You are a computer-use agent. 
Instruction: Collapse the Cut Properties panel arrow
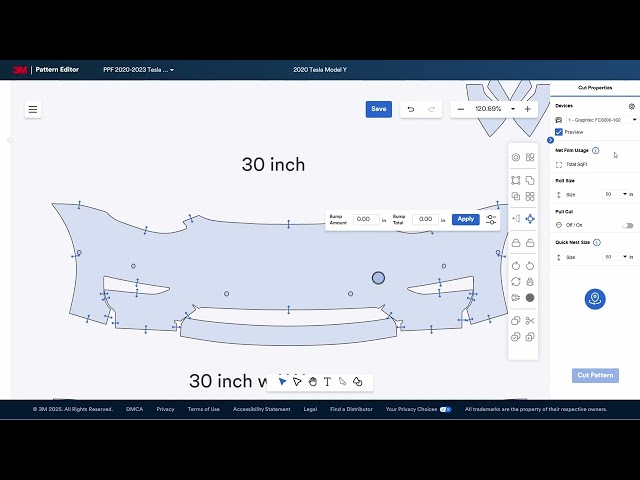click(550, 140)
